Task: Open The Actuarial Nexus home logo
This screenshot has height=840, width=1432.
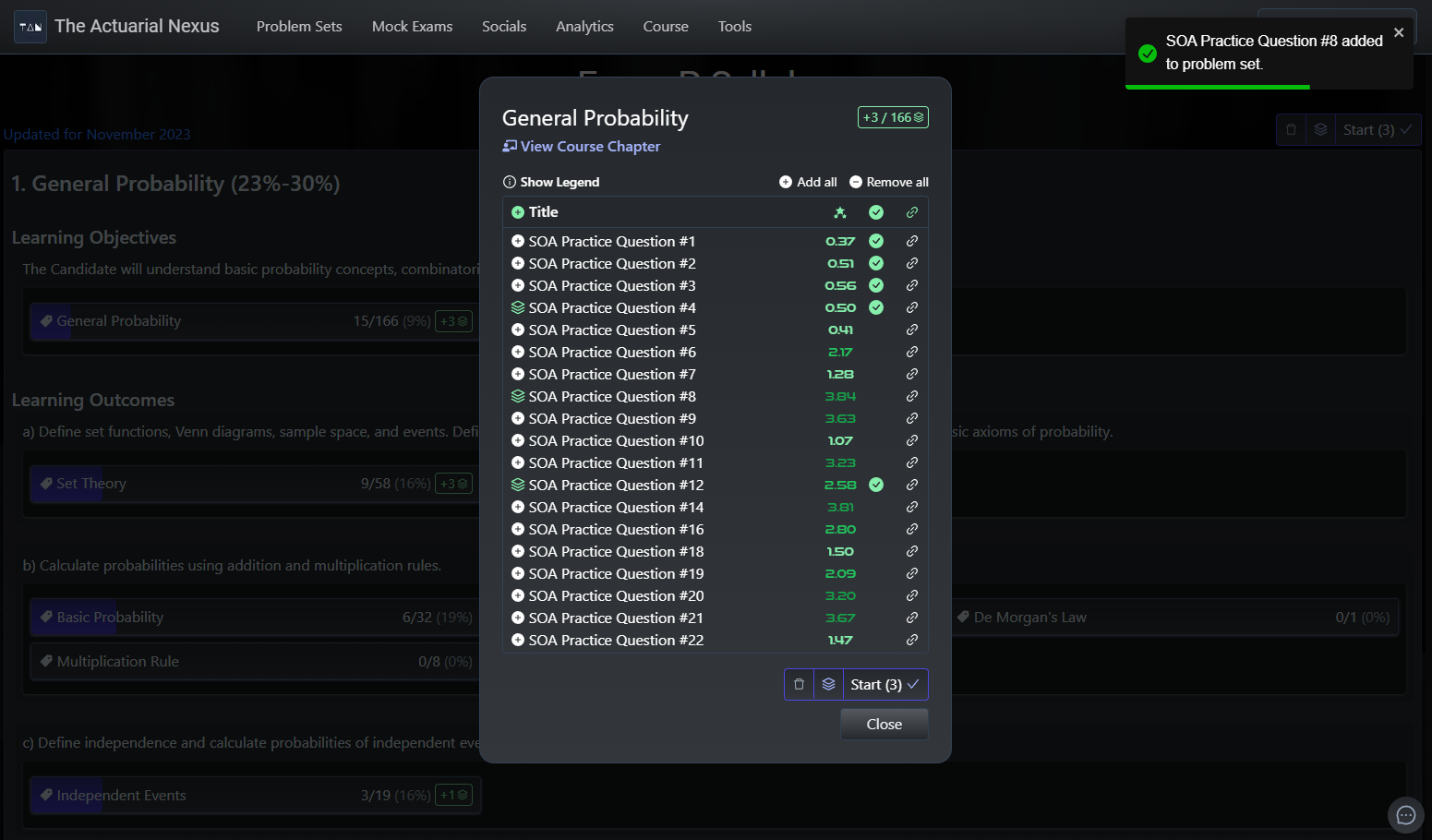Action: (117, 27)
